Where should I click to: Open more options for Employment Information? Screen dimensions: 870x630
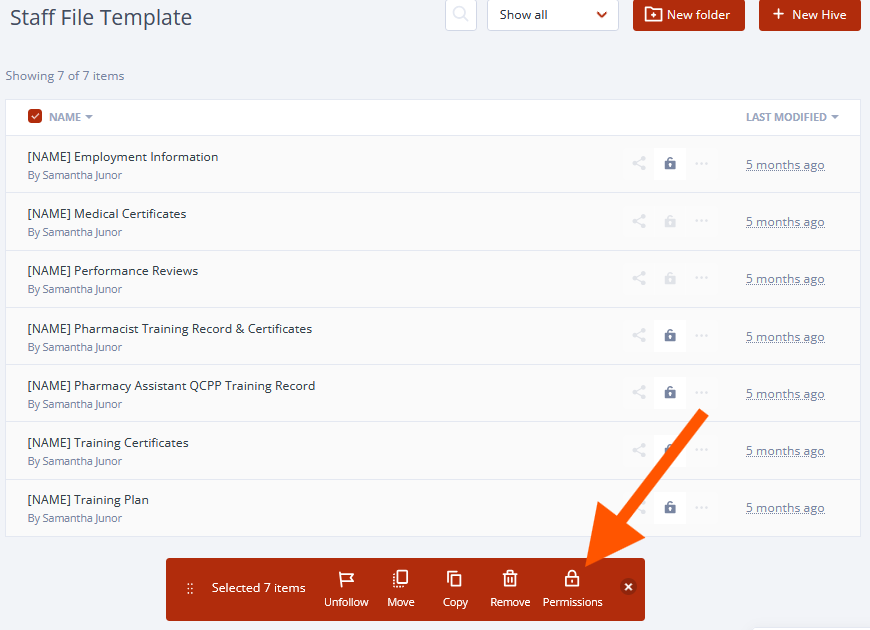coord(701,164)
